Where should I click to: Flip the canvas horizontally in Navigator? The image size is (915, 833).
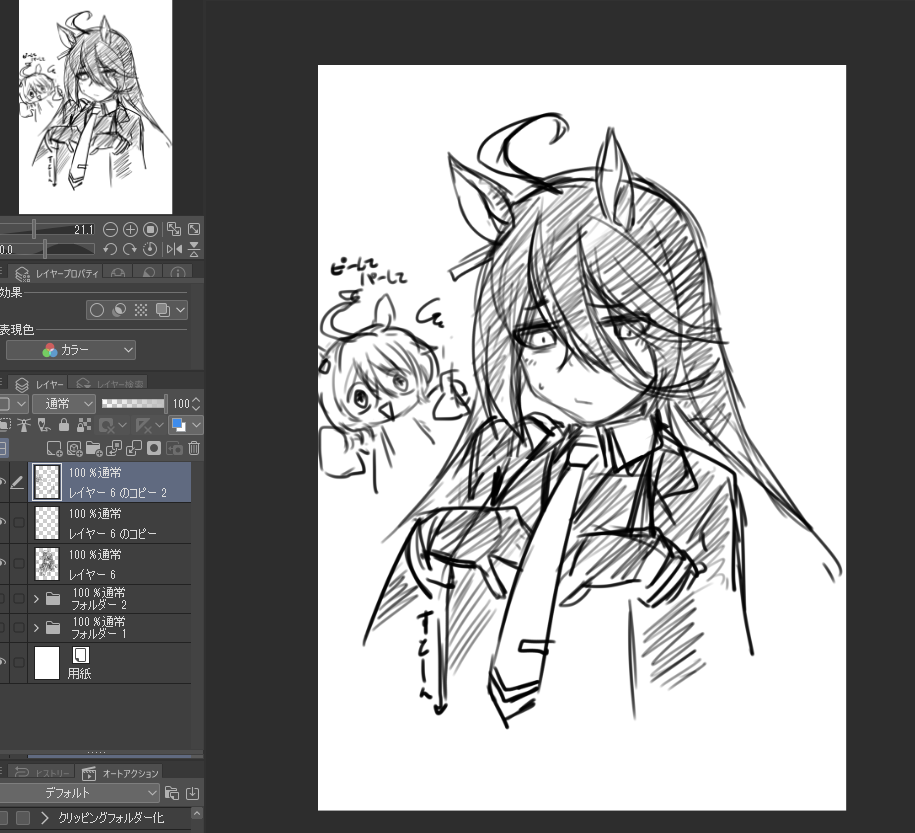(x=174, y=249)
